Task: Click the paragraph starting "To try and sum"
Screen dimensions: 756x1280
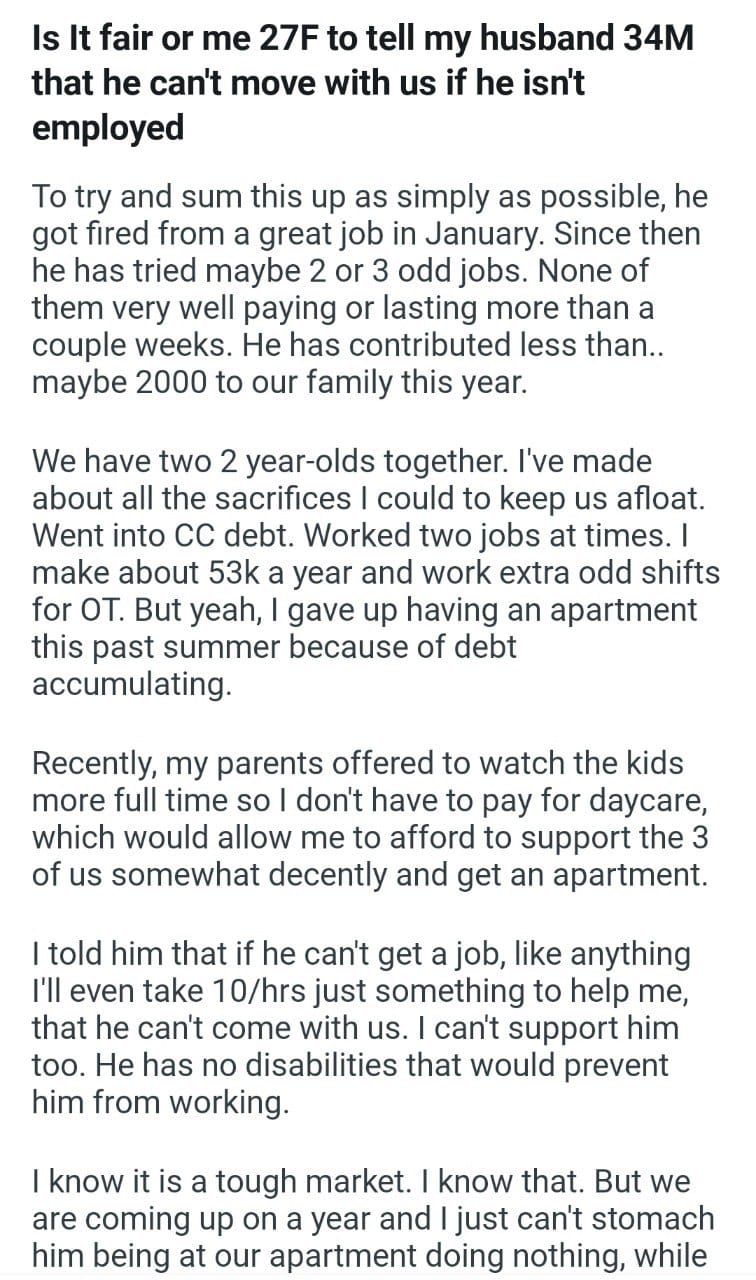Action: click(370, 289)
